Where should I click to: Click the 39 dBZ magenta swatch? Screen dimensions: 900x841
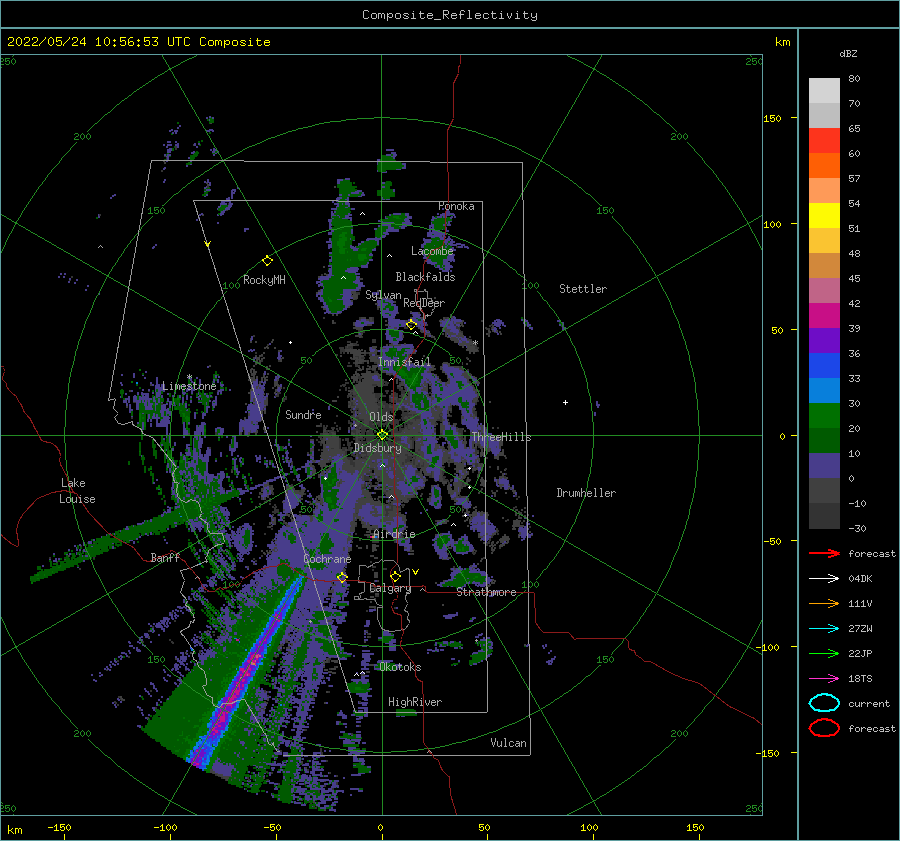[824, 316]
